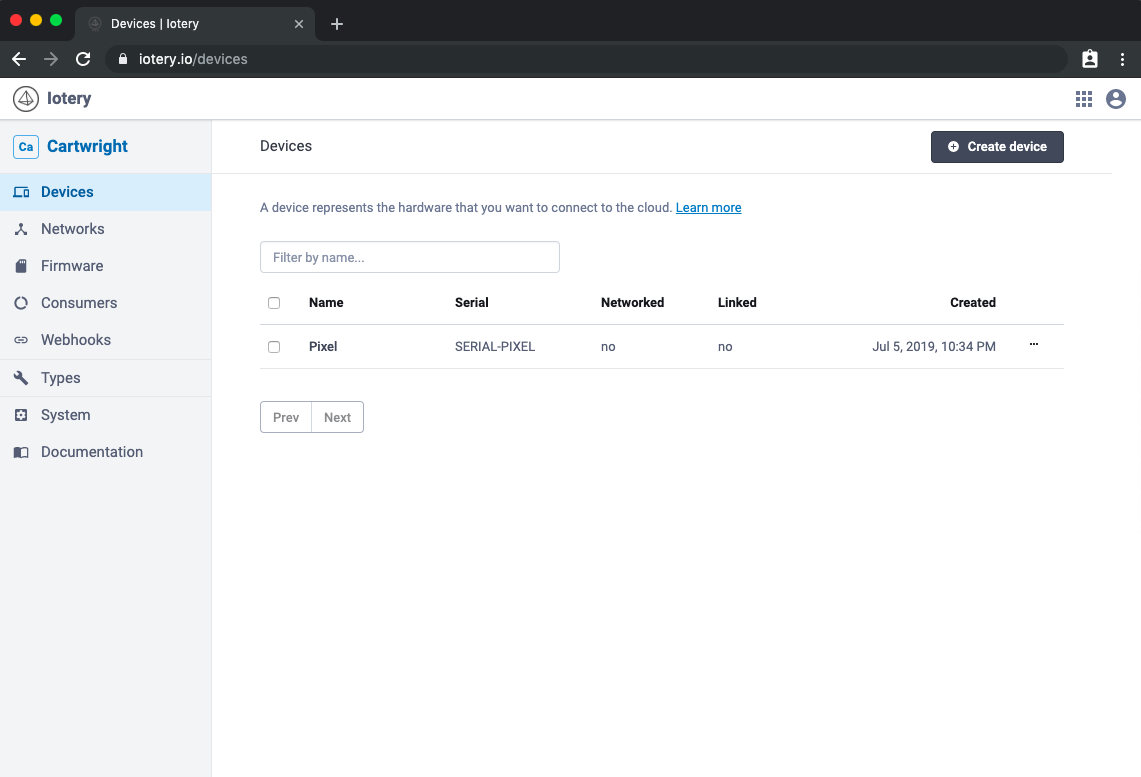
Task: Click the address bar lock icon
Action: pos(123,59)
